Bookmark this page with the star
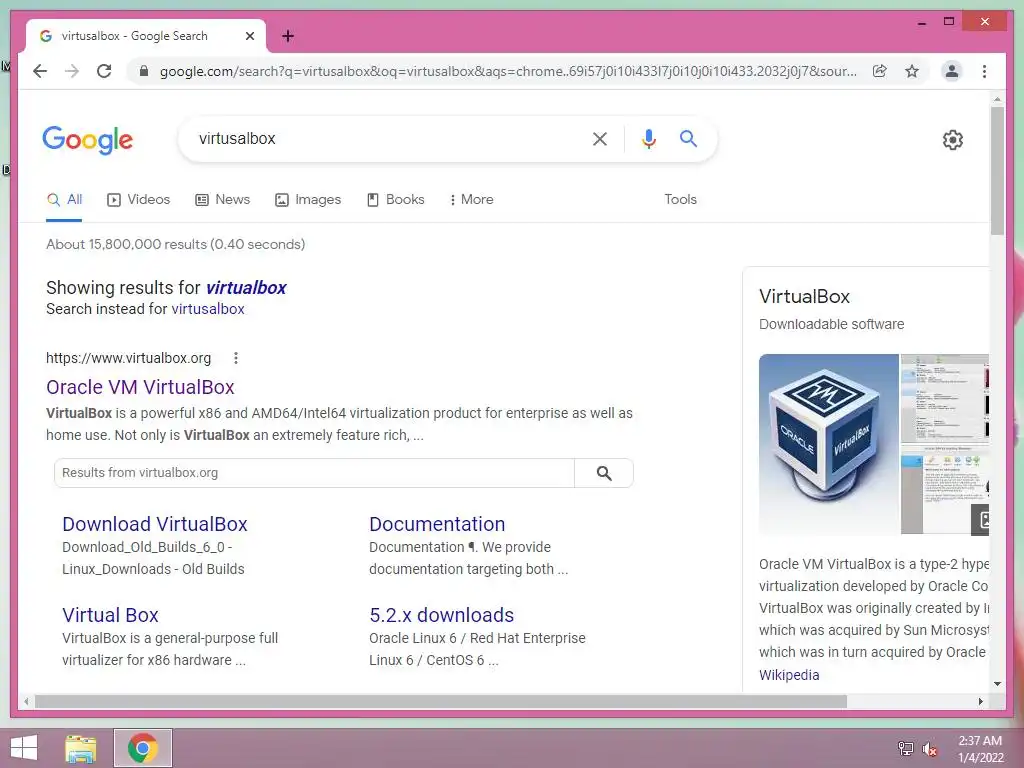The image size is (1024, 768). pos(912,71)
